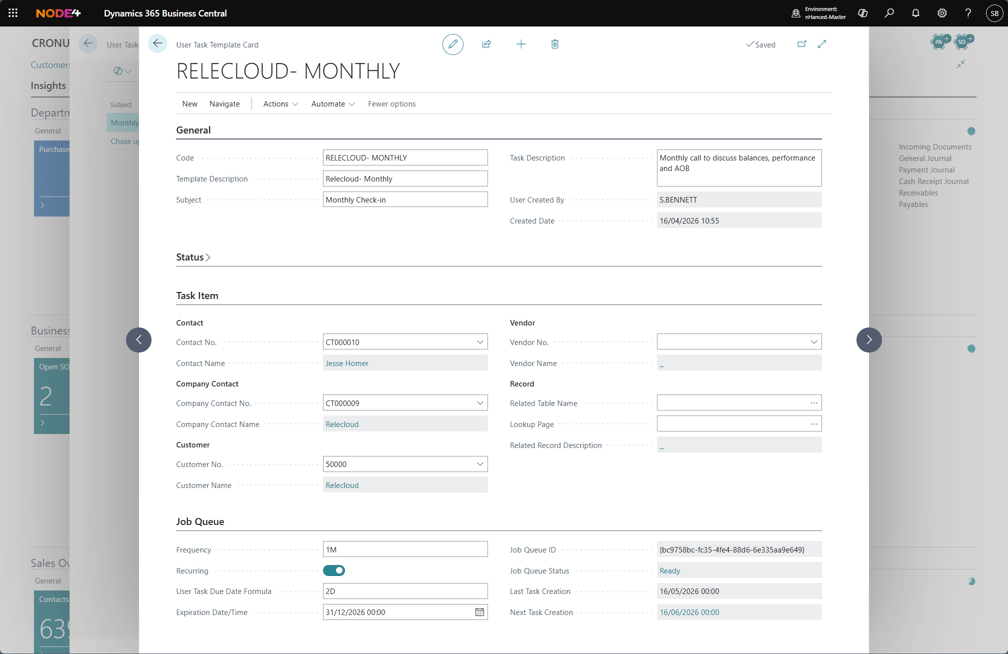Click the share icon on the card
The image size is (1008, 654).
pos(487,44)
